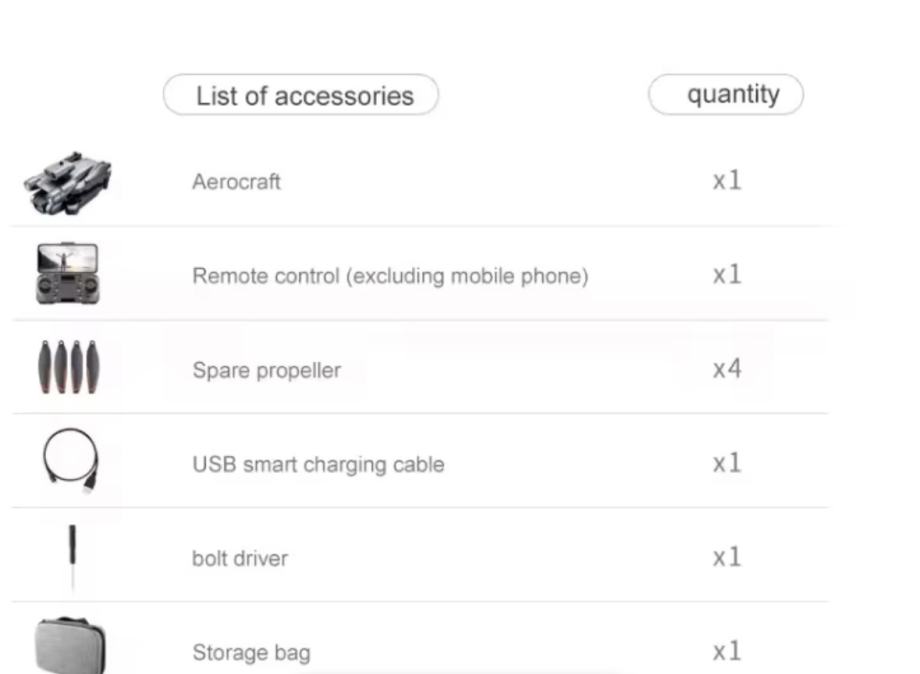Click the gray storage bag image
Screen dimensions: 920x674
click(x=69, y=646)
